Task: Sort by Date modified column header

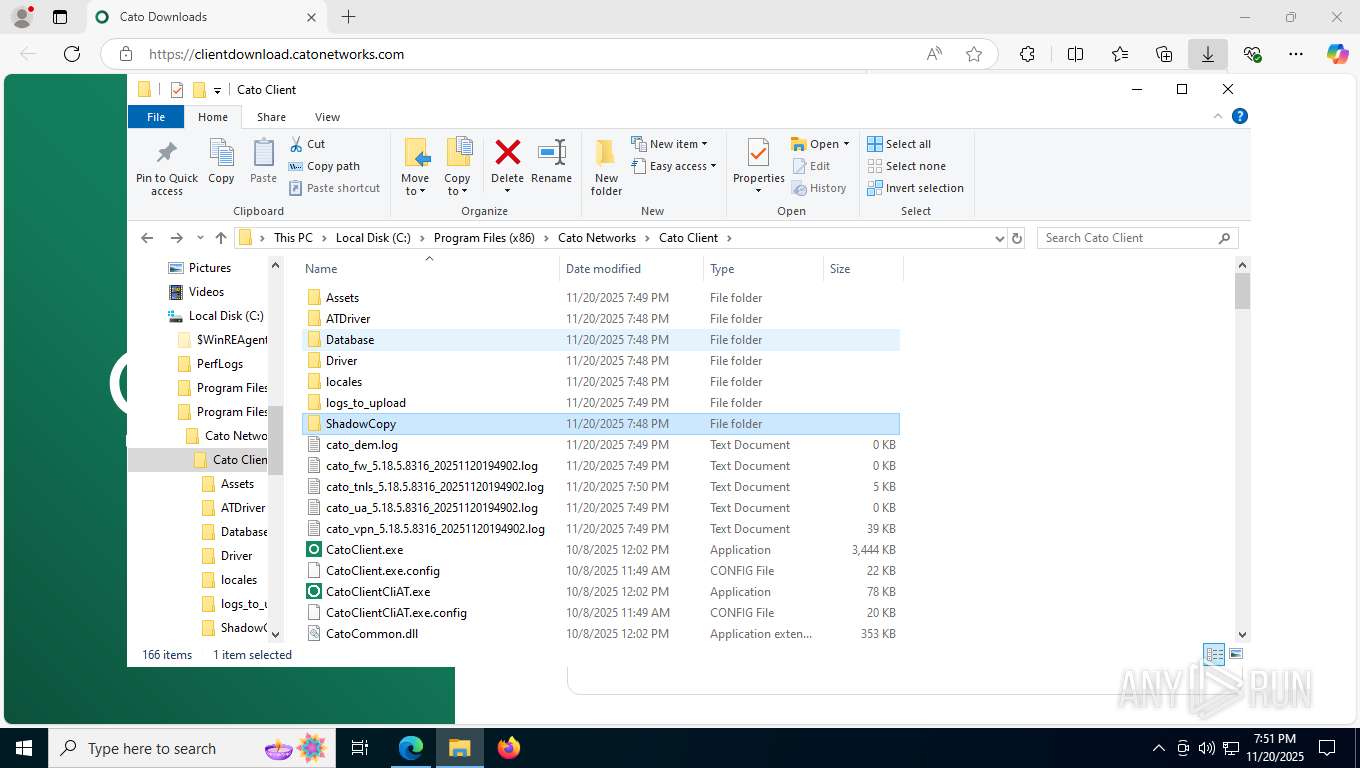Action: tap(632, 269)
